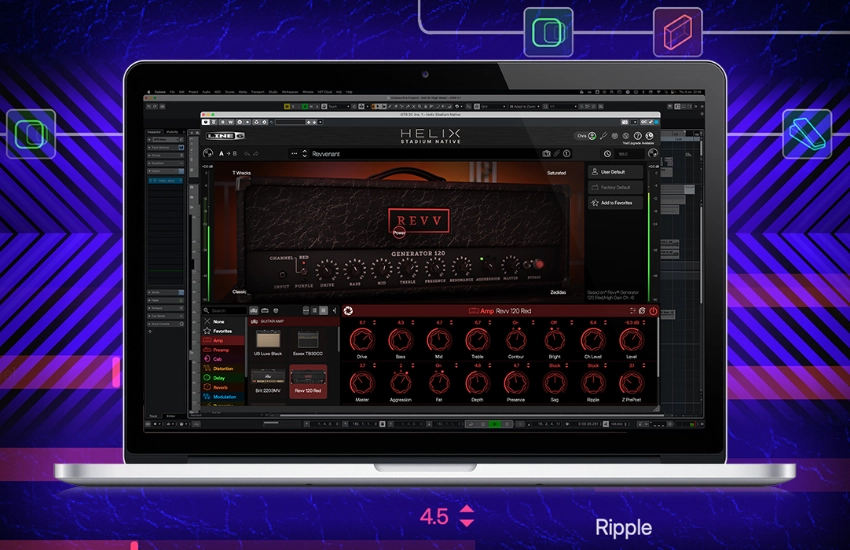Adjust the Bass value stepper arrows

pos(413,322)
